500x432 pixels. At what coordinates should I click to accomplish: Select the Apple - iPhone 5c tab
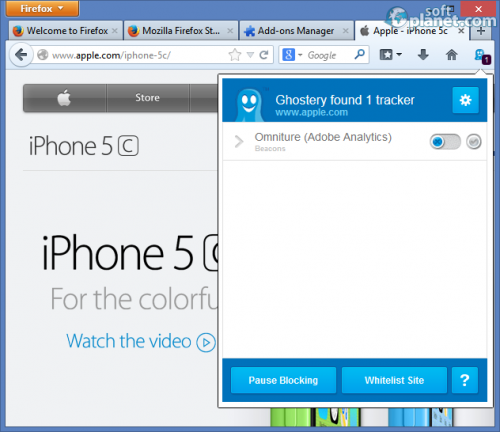(412, 31)
